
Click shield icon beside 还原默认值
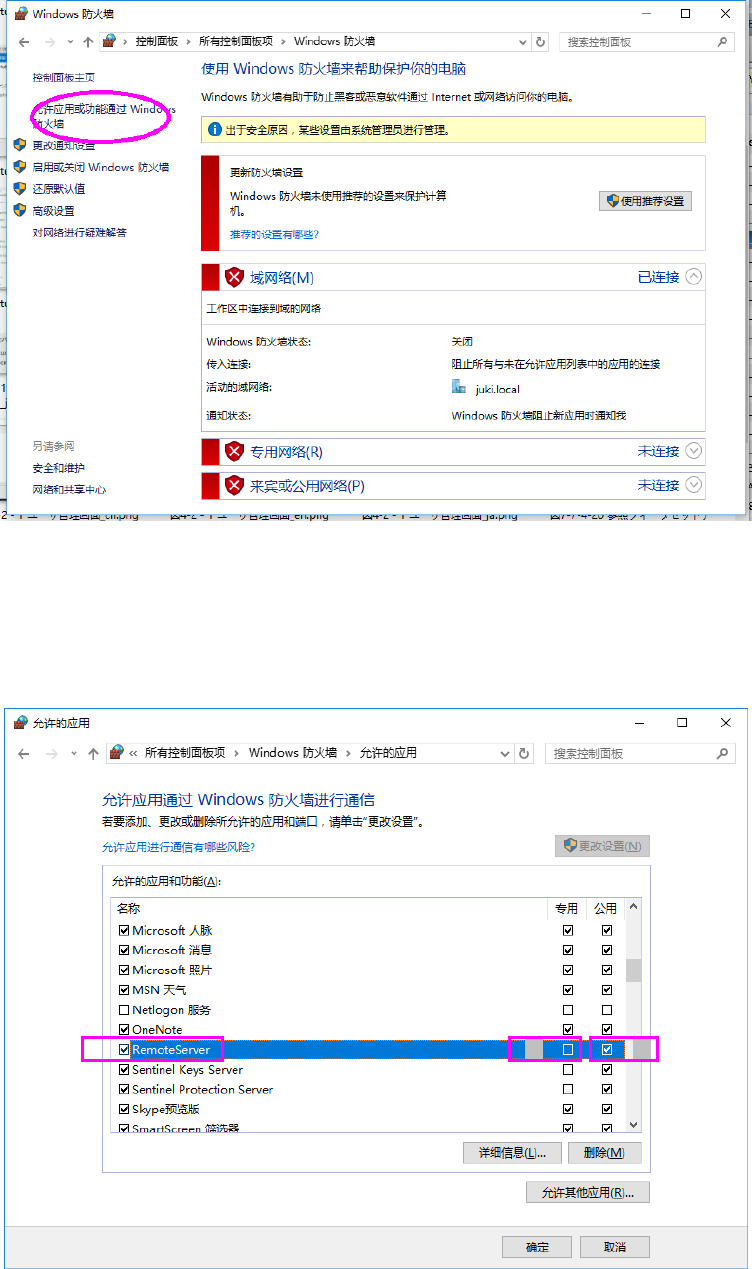(x=19, y=188)
